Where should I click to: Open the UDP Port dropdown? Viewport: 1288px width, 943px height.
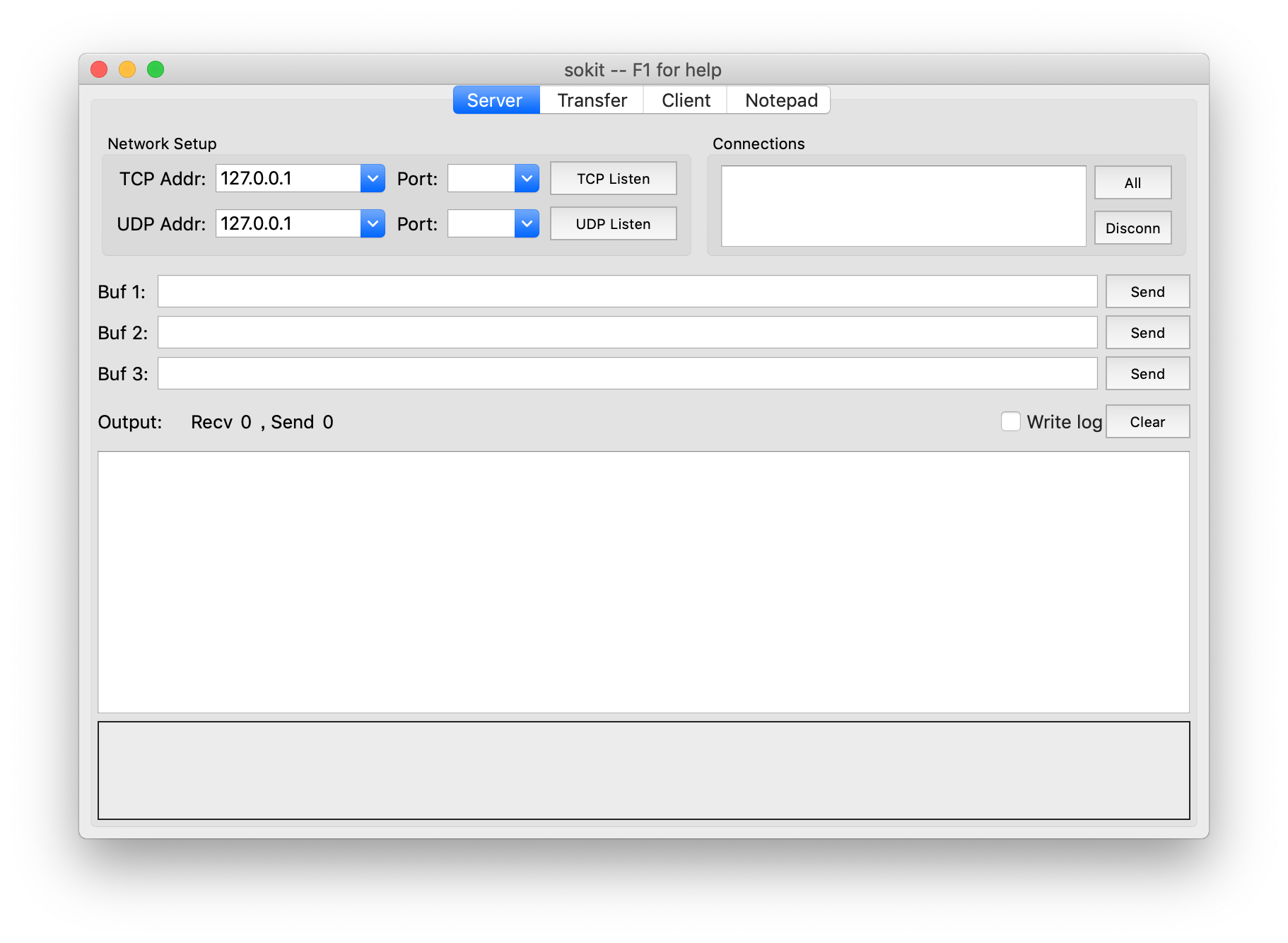[x=527, y=224]
